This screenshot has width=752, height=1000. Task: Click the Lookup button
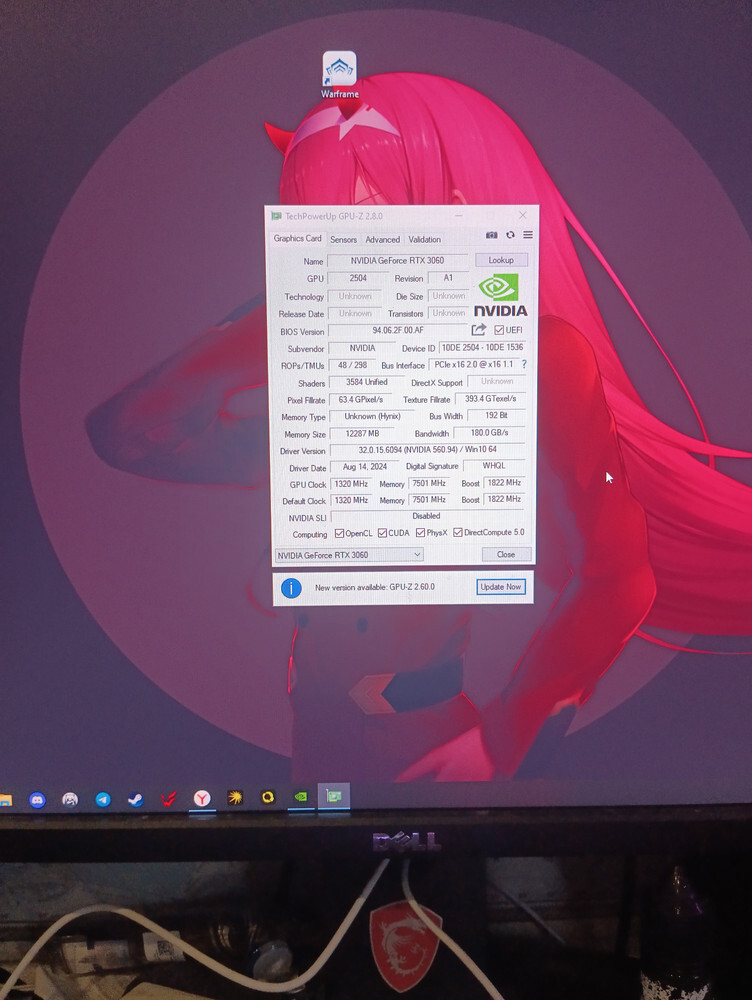tap(501, 260)
